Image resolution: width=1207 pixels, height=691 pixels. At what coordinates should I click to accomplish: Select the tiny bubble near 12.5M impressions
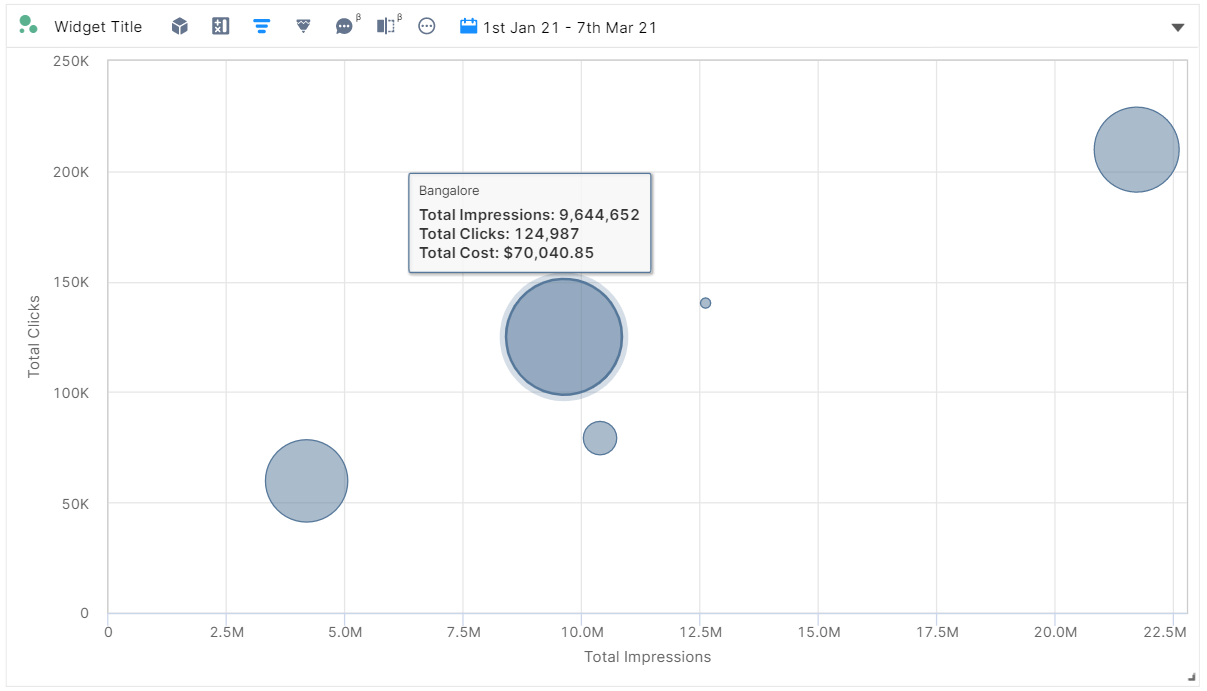[x=705, y=303]
